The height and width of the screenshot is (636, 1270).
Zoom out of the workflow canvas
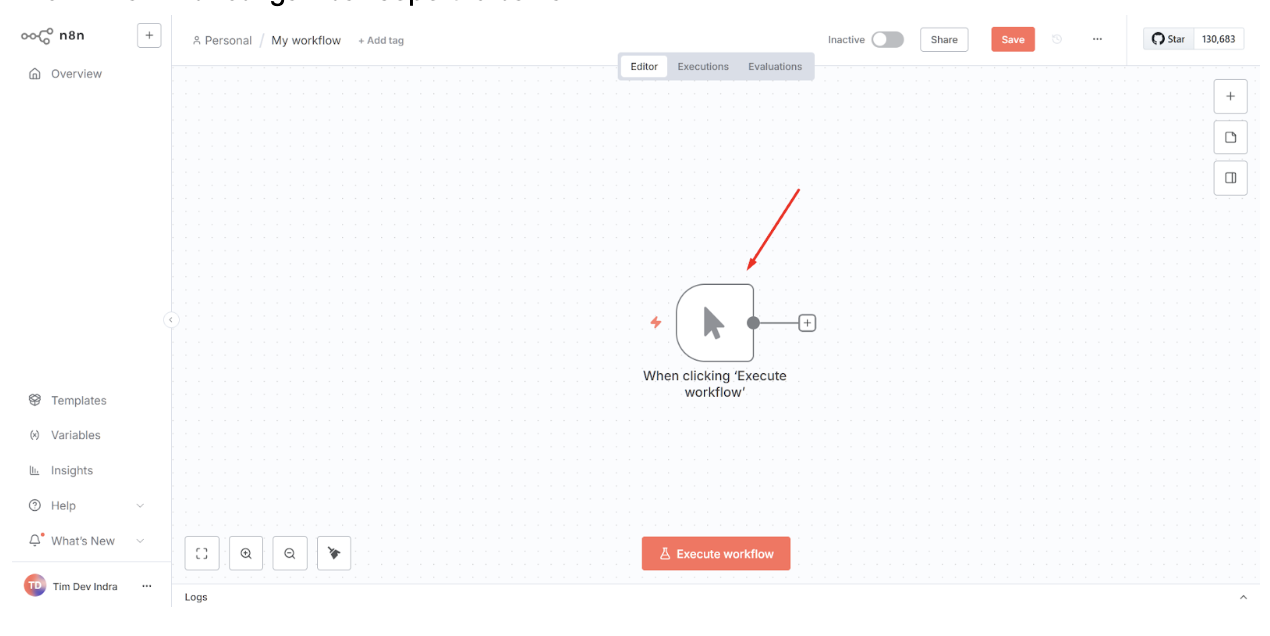click(290, 553)
